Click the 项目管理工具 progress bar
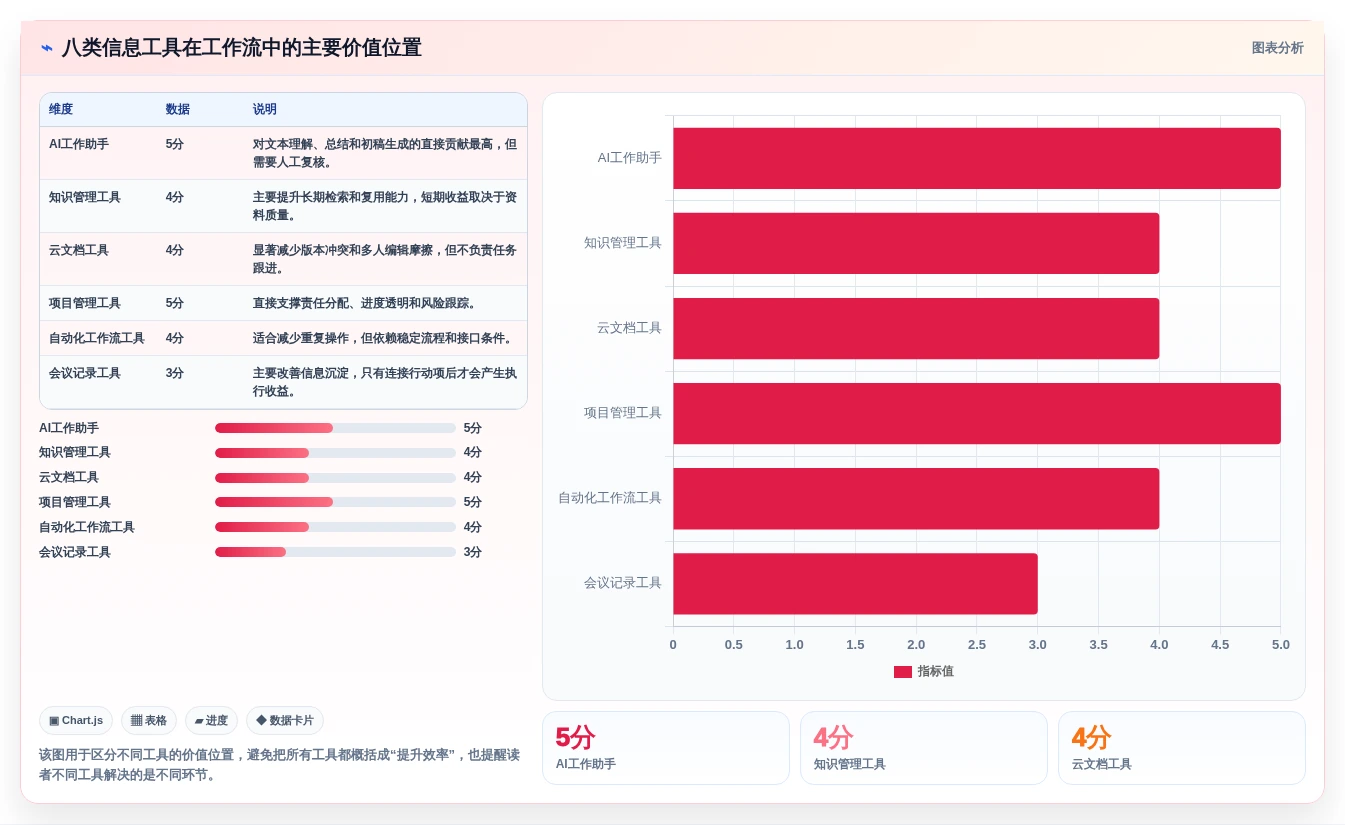Image resolution: width=1345 pixels, height=825 pixels. (x=335, y=502)
